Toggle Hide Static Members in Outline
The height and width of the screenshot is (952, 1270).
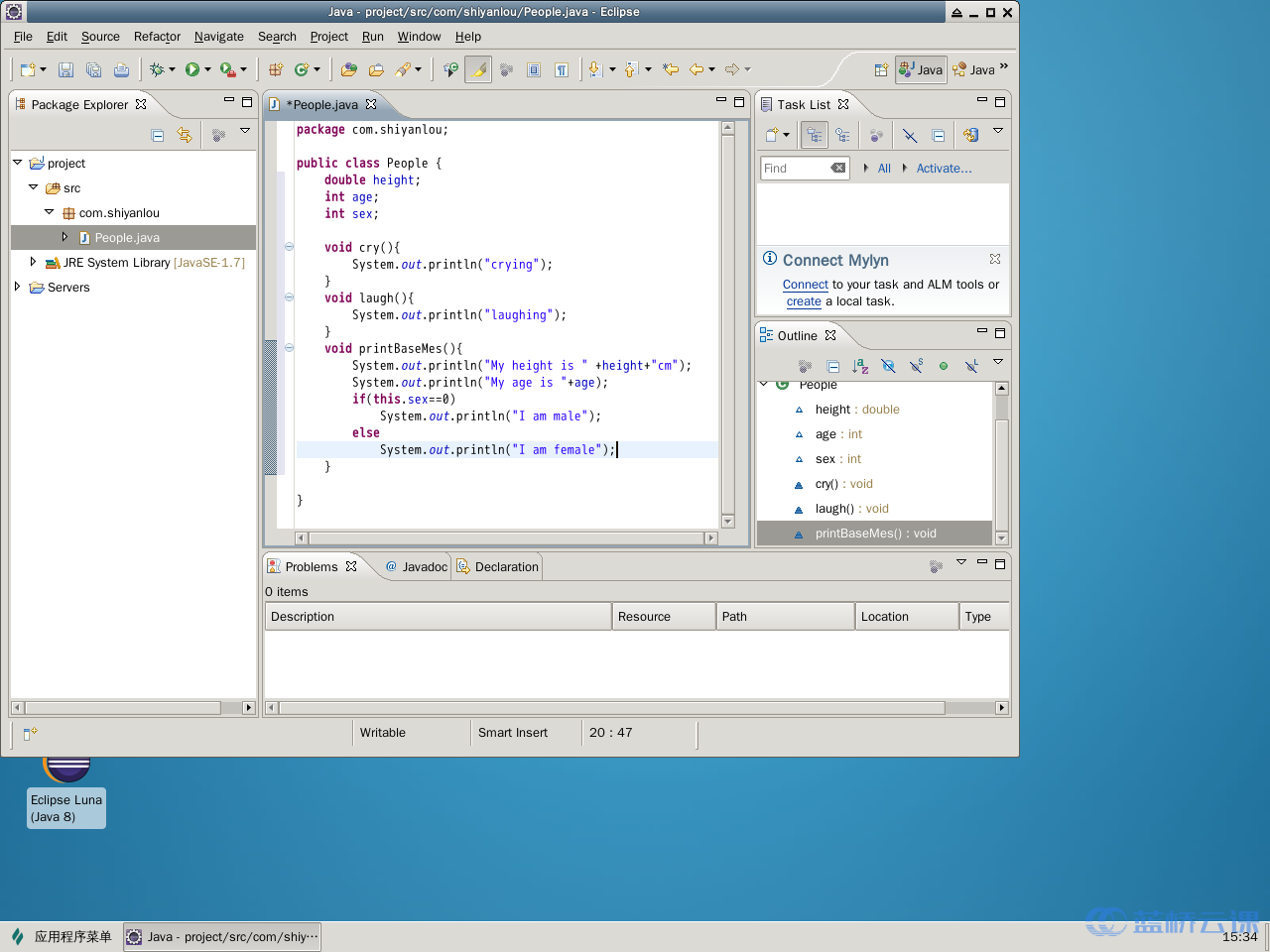point(916,366)
